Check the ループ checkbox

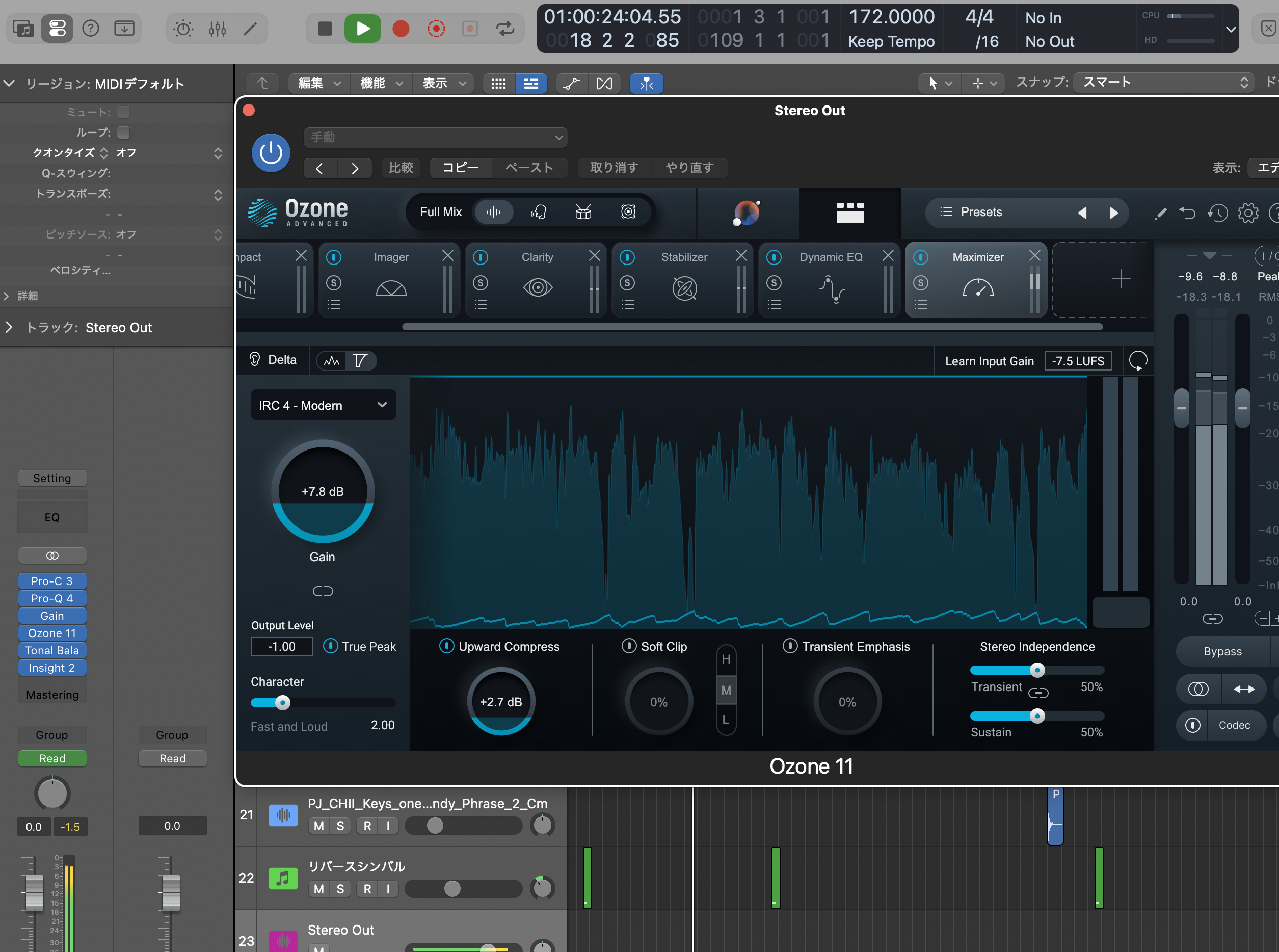pyautogui.click(x=123, y=133)
